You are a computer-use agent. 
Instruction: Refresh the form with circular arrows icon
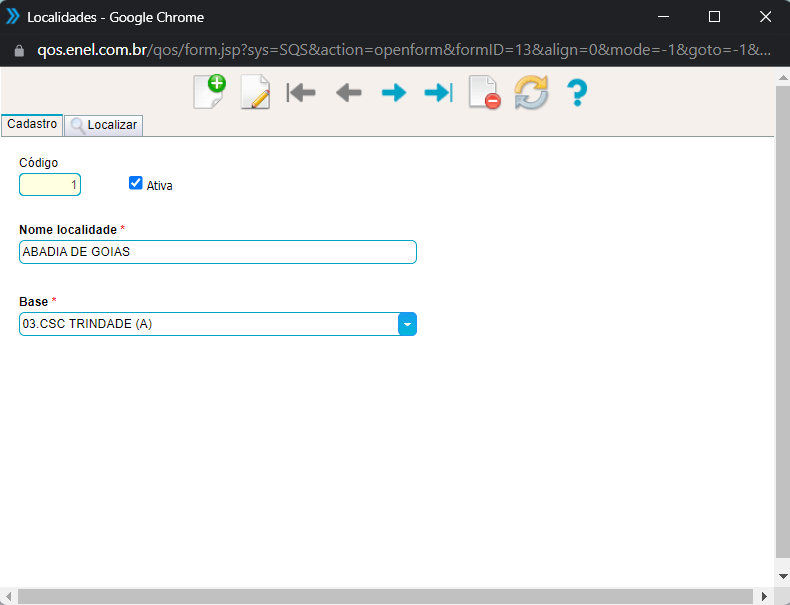pos(531,93)
